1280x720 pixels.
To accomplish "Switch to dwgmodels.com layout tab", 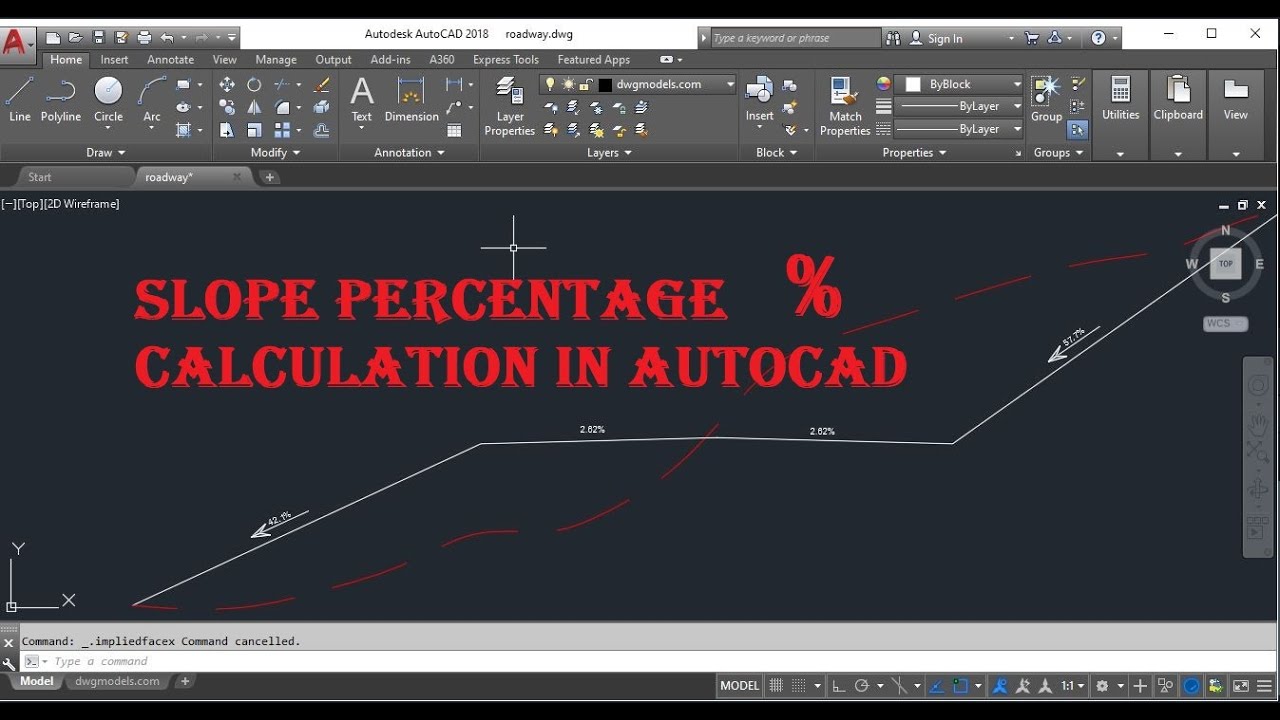I will click(x=117, y=682).
